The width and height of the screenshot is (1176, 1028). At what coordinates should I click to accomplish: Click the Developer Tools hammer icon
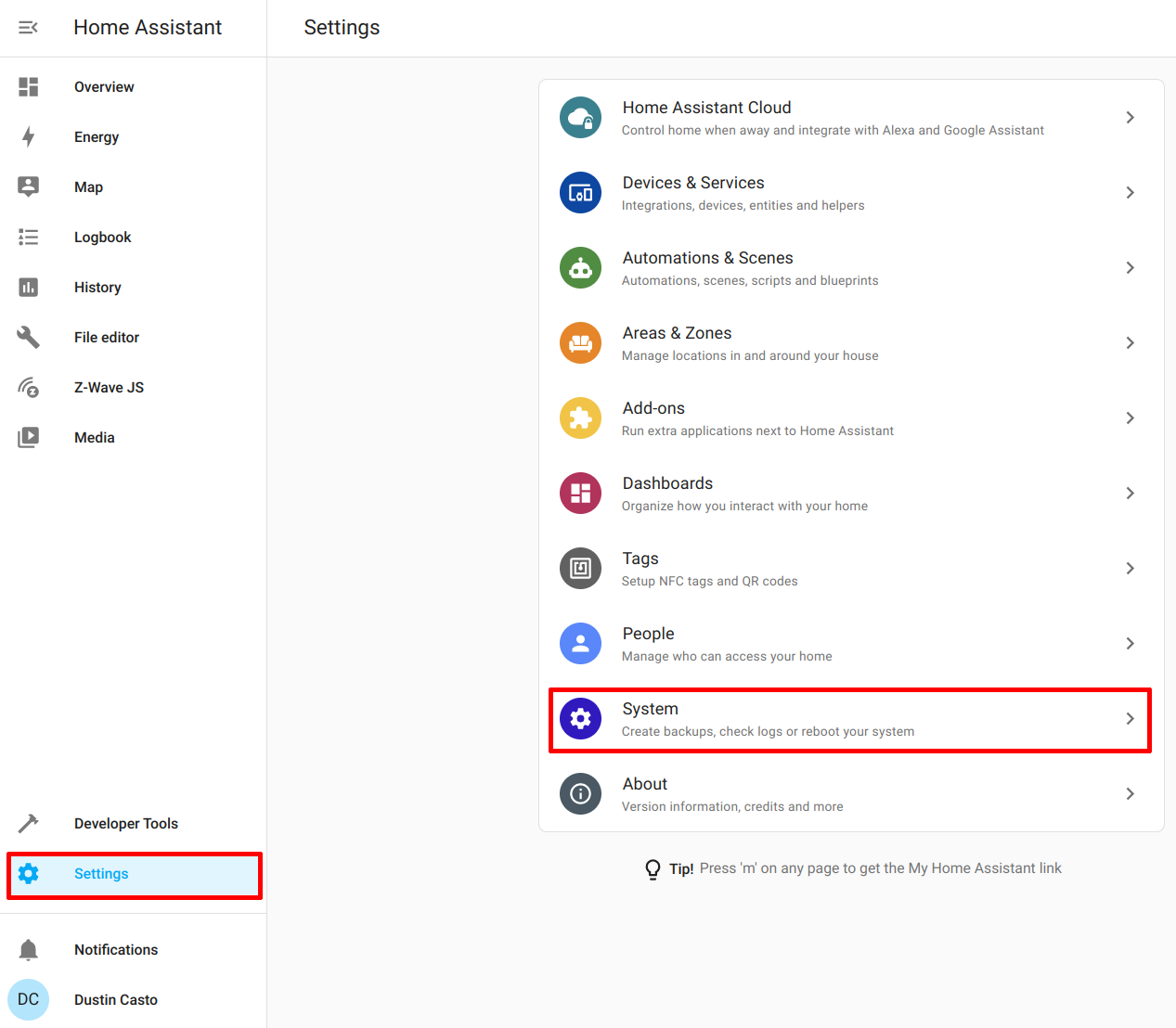[29, 824]
